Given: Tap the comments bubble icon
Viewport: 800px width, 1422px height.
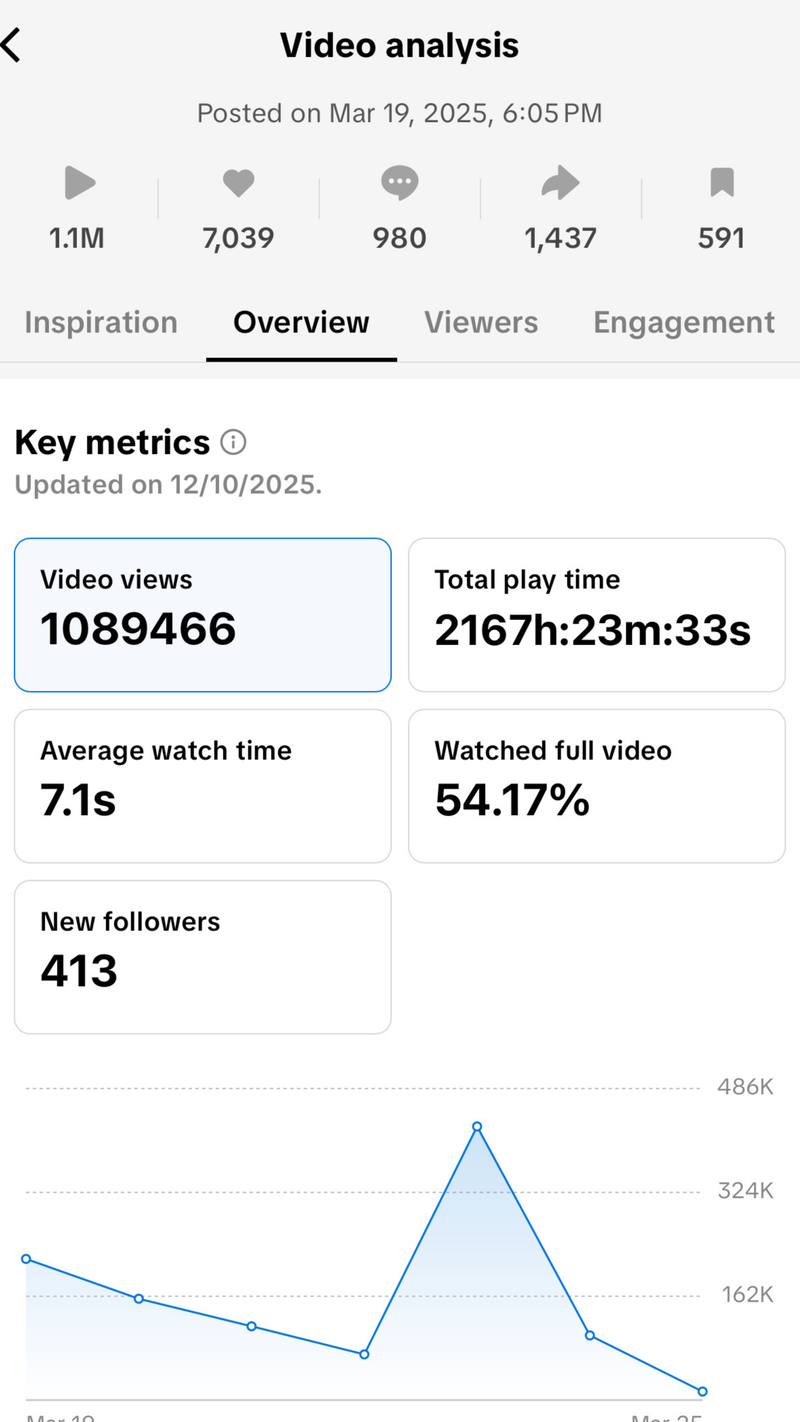Looking at the screenshot, I should pos(399,183).
